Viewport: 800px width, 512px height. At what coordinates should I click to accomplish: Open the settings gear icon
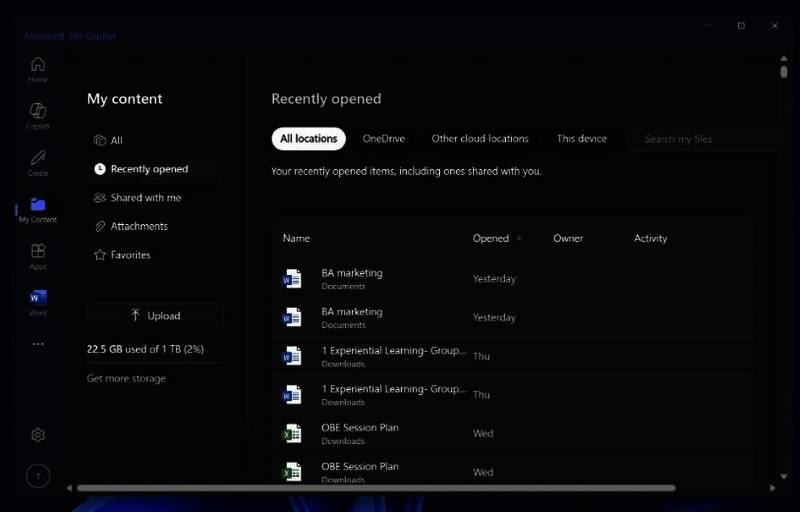click(38, 435)
